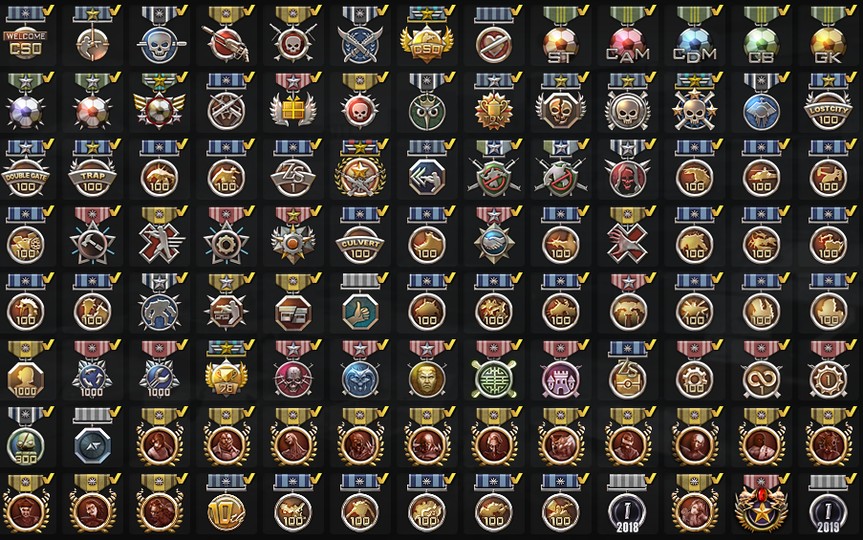Pick the pink castle medal

pyautogui.click(x=560, y=370)
